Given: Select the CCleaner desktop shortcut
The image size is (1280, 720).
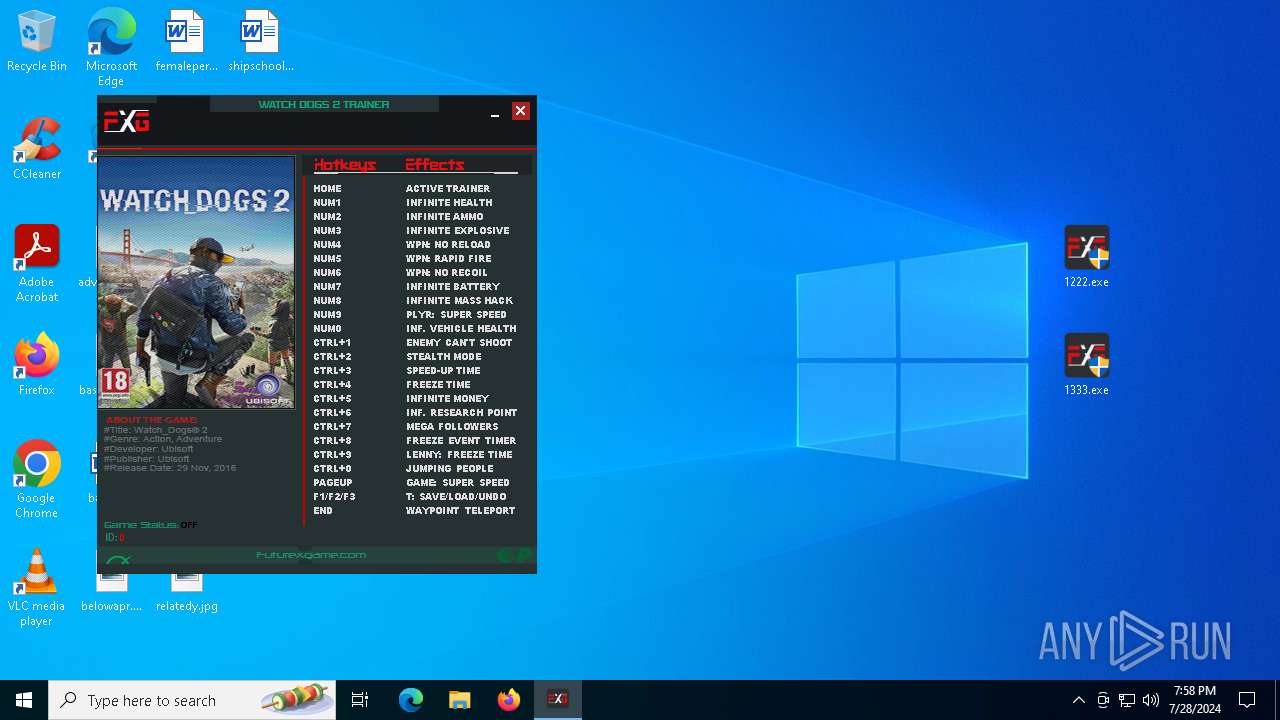Looking at the screenshot, I should pyautogui.click(x=37, y=150).
